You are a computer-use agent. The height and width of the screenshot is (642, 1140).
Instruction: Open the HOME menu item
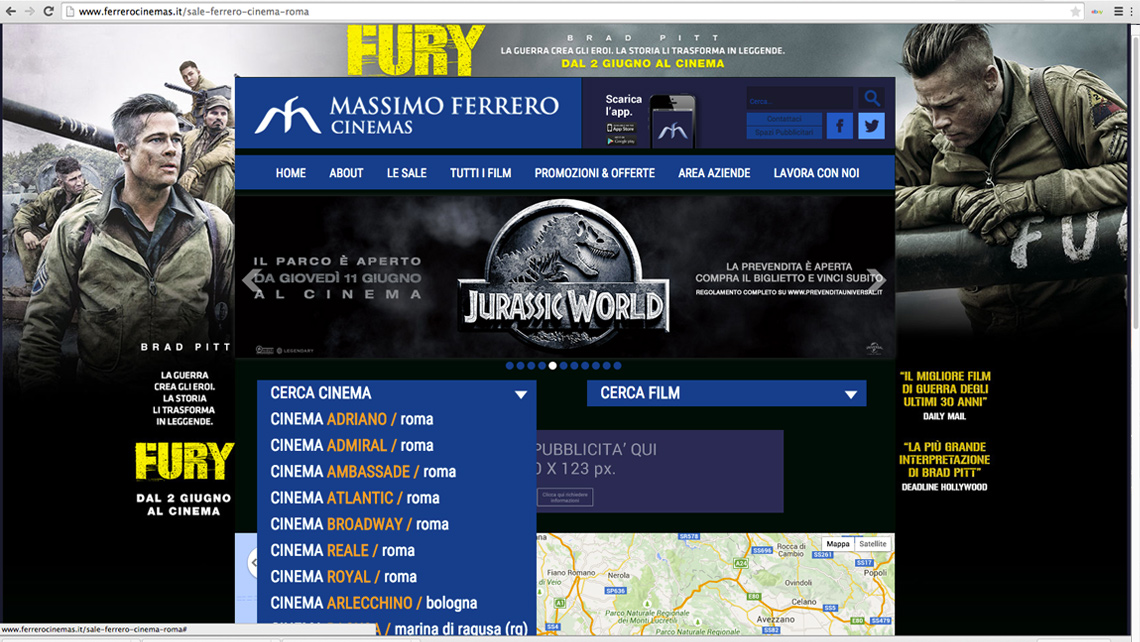click(x=291, y=173)
